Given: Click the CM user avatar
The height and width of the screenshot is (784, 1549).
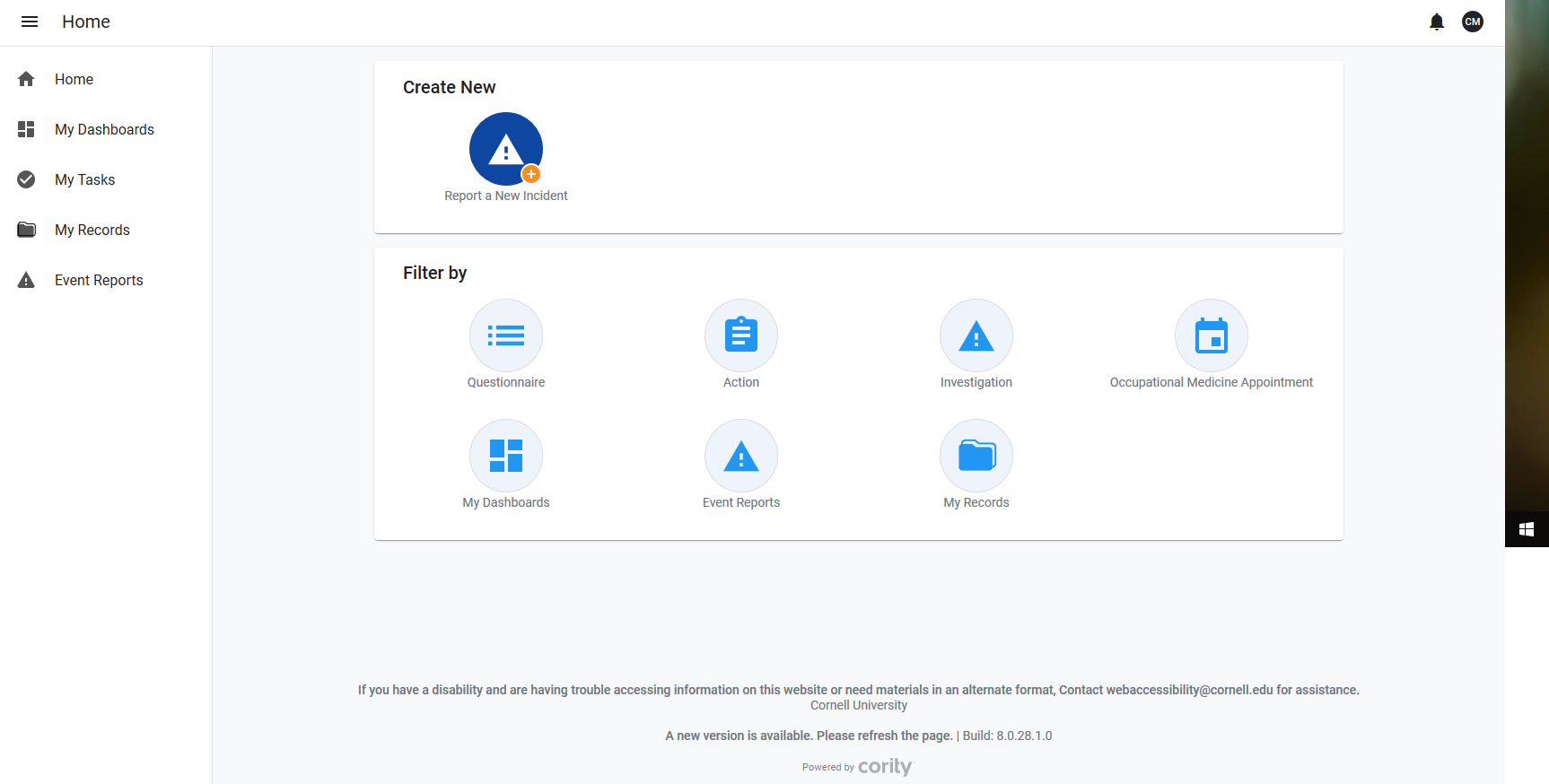Looking at the screenshot, I should 1472,22.
